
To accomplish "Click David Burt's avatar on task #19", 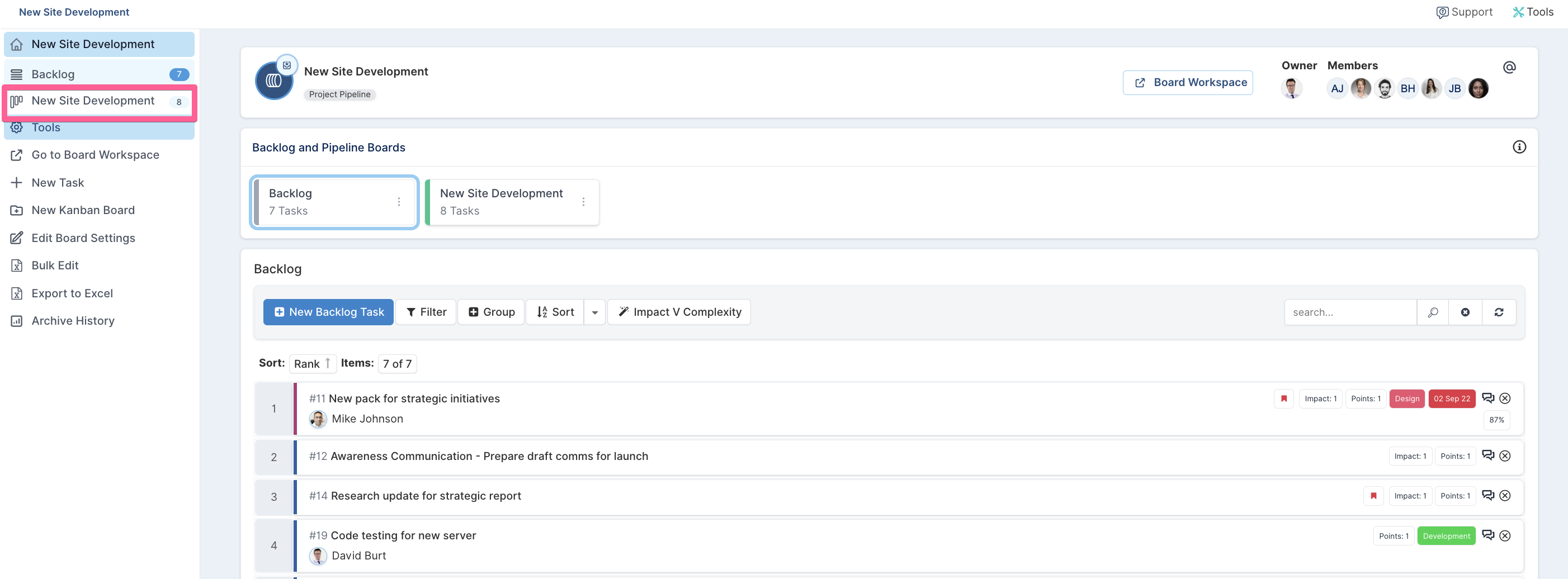I will pos(318,556).
